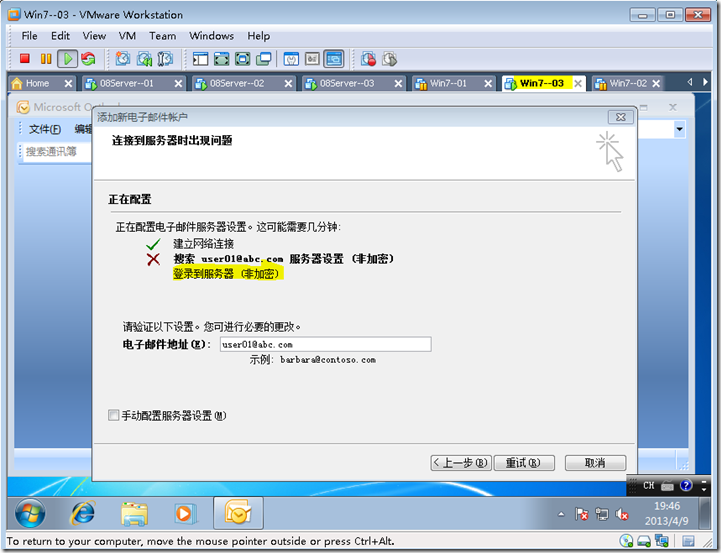Image resolution: width=721 pixels, height=553 pixels.
Task: Open Windows Explorer taskbar folder
Action: coord(134,513)
